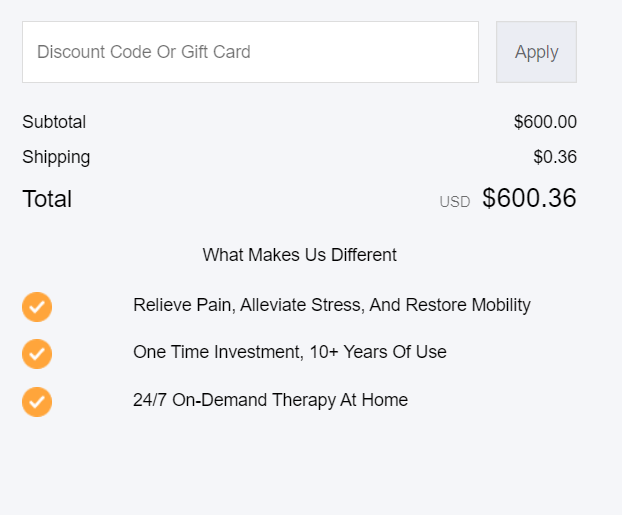Select the $600.36 total amount
Viewport: 622px width, 515px height.
pos(529,199)
